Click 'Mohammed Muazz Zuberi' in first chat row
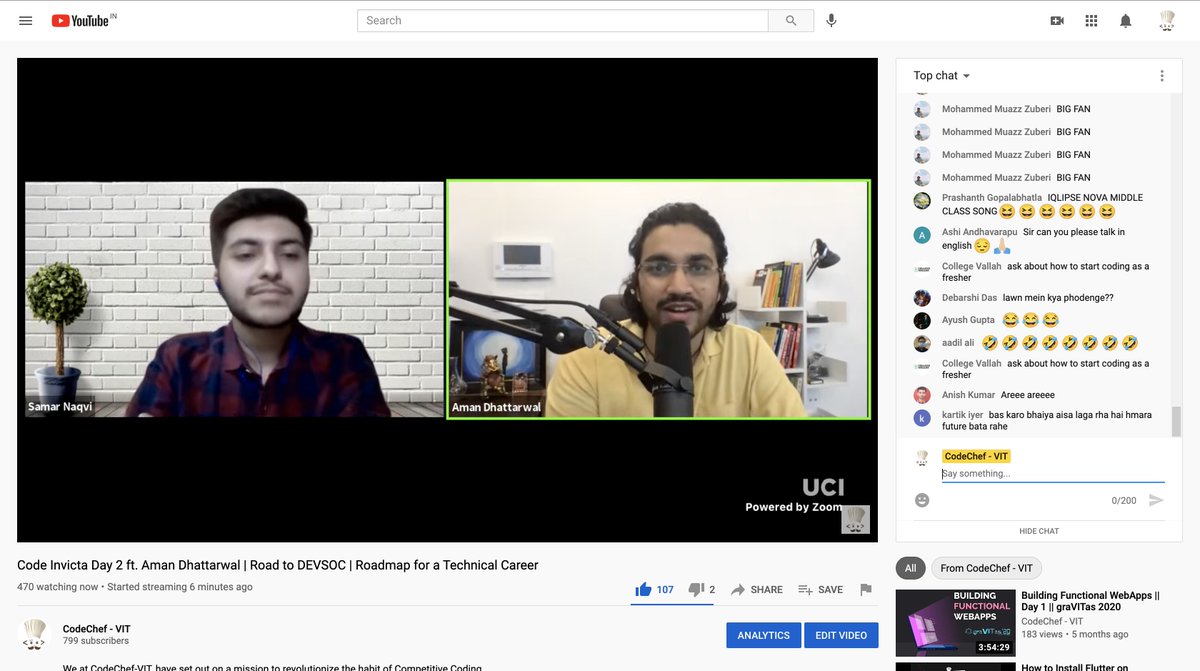1200x671 pixels. [x=996, y=109]
